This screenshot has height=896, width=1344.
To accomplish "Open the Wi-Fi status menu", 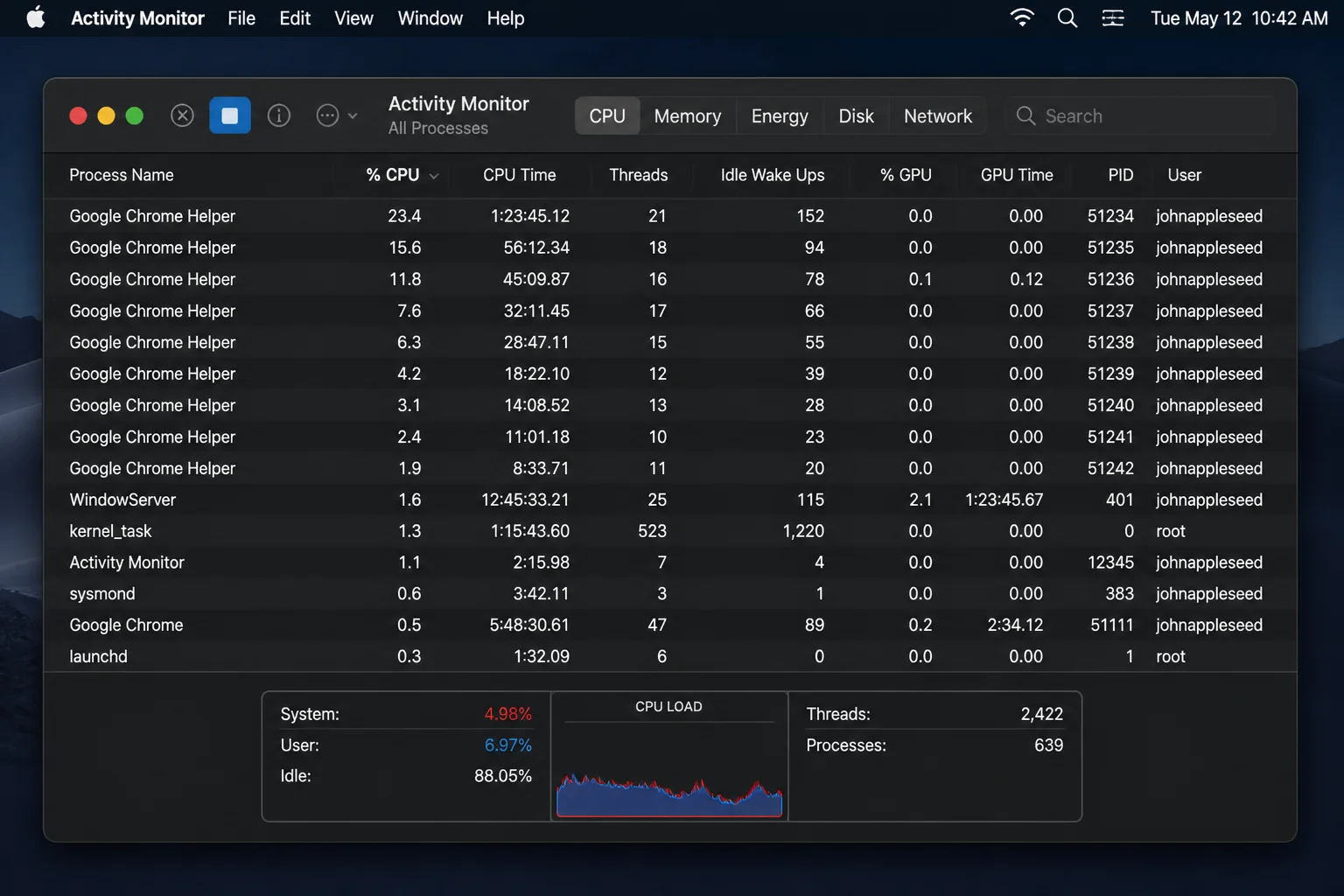I will (1022, 17).
